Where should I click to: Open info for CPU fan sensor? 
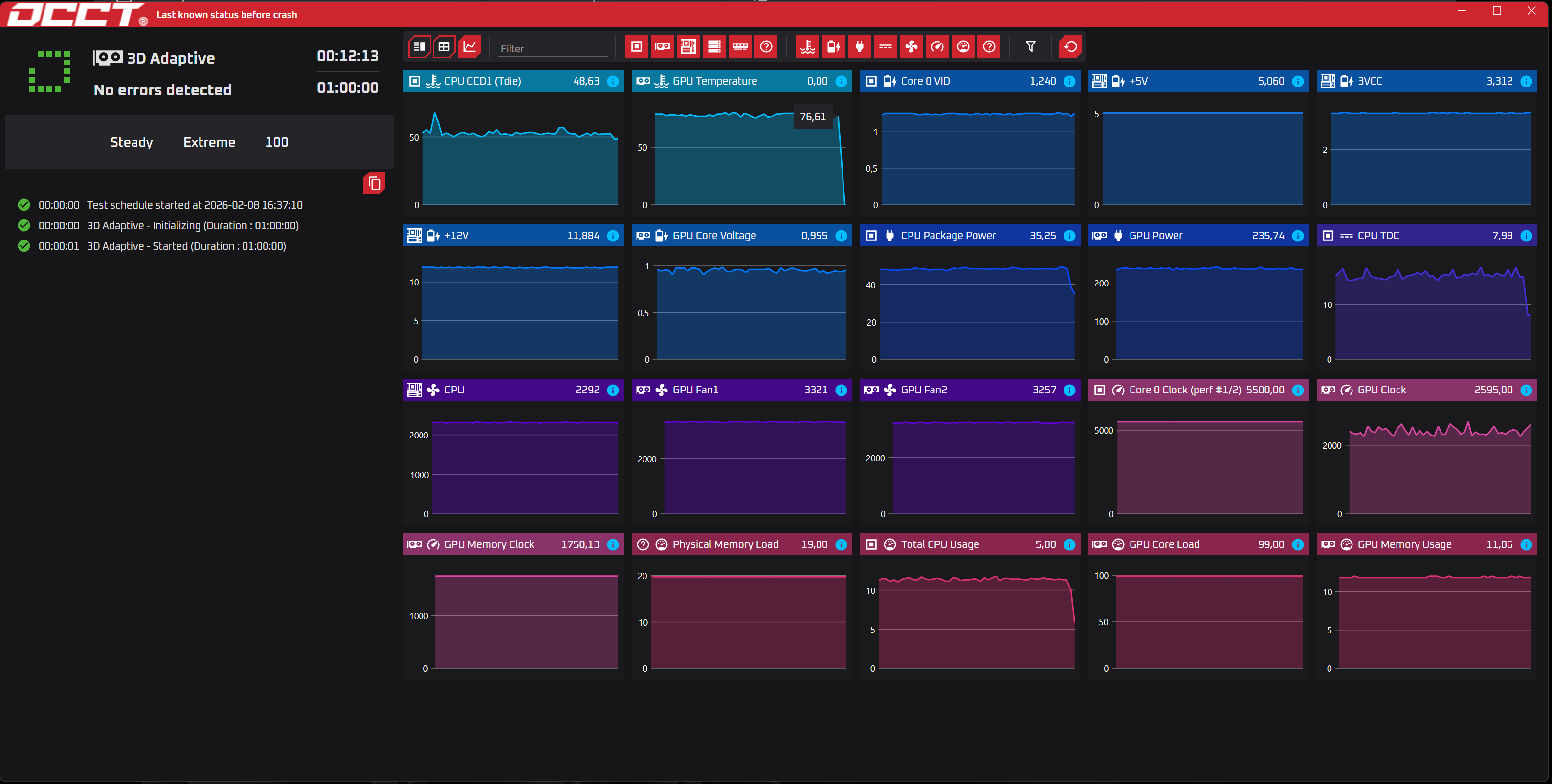coord(613,390)
